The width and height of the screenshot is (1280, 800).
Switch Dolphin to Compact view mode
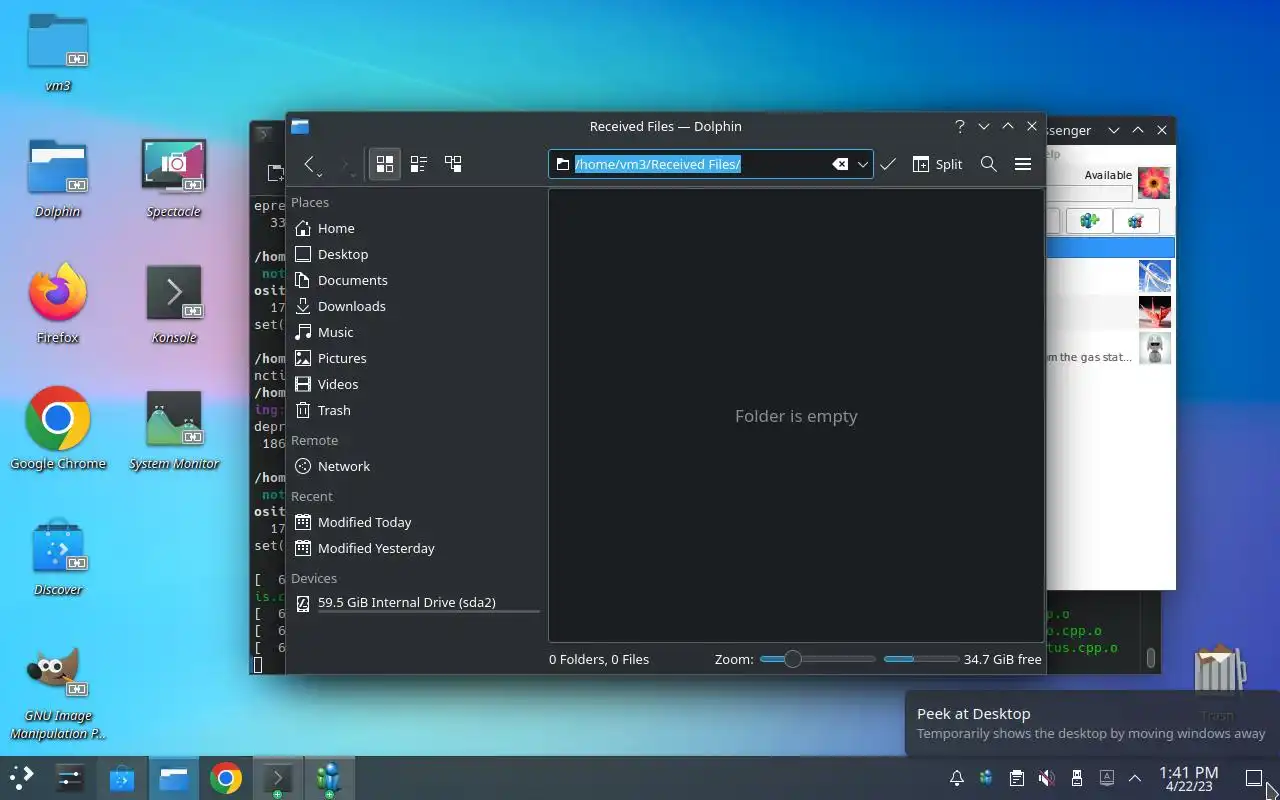coord(419,164)
